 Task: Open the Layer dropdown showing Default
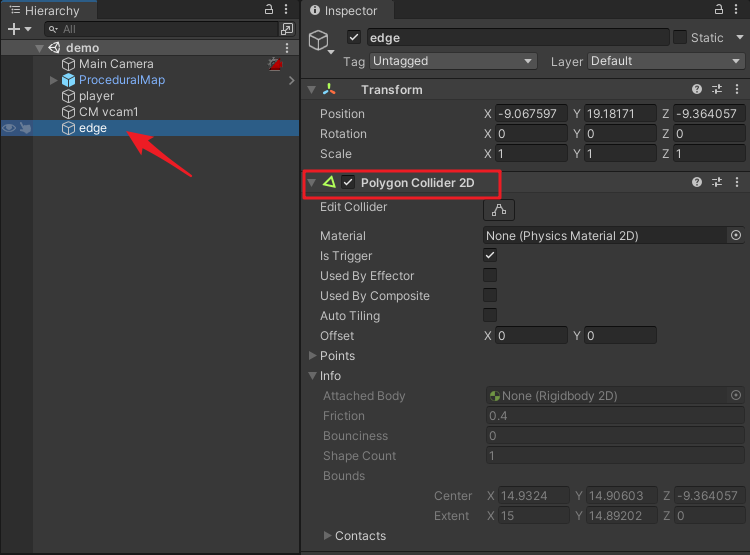coord(665,61)
